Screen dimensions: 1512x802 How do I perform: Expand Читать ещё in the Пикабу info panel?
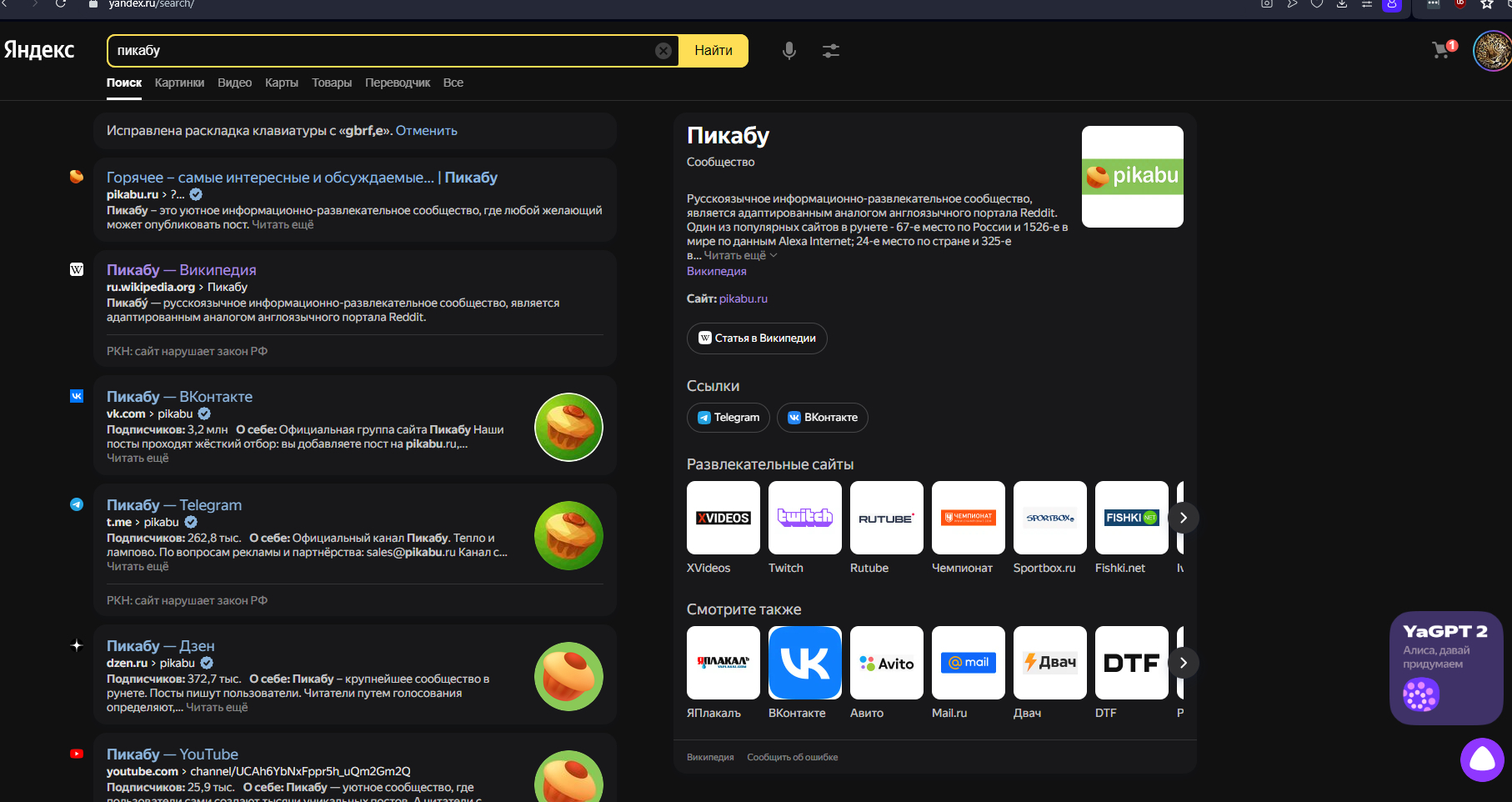(740, 256)
